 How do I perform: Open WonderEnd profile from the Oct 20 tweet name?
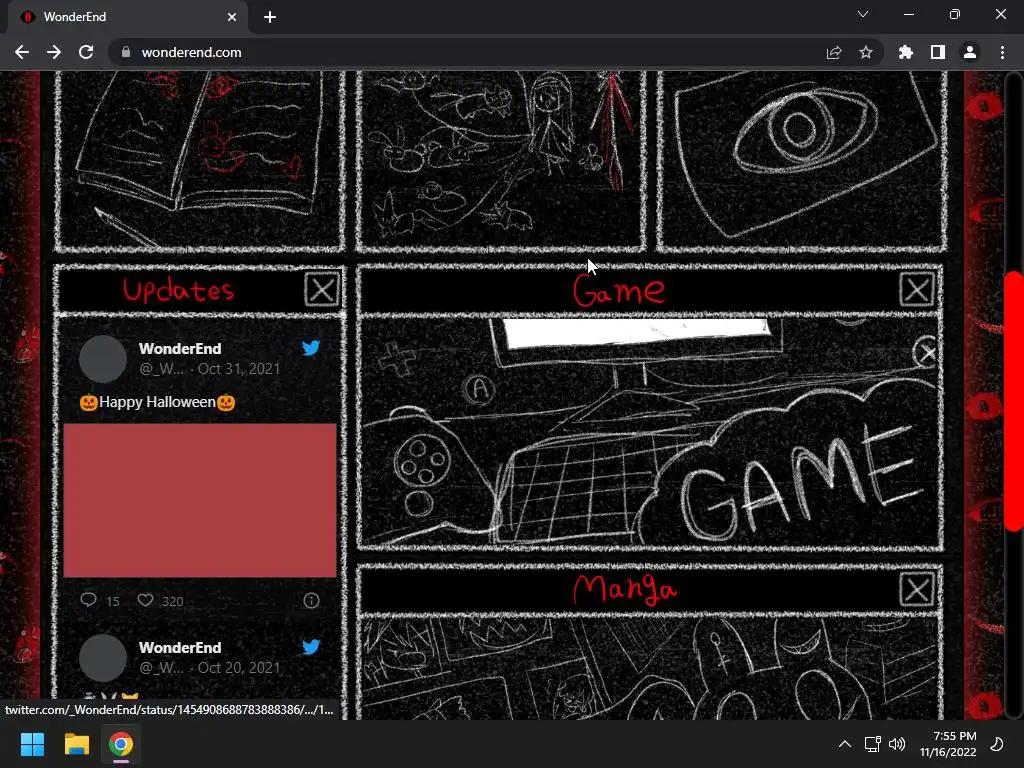click(x=180, y=648)
